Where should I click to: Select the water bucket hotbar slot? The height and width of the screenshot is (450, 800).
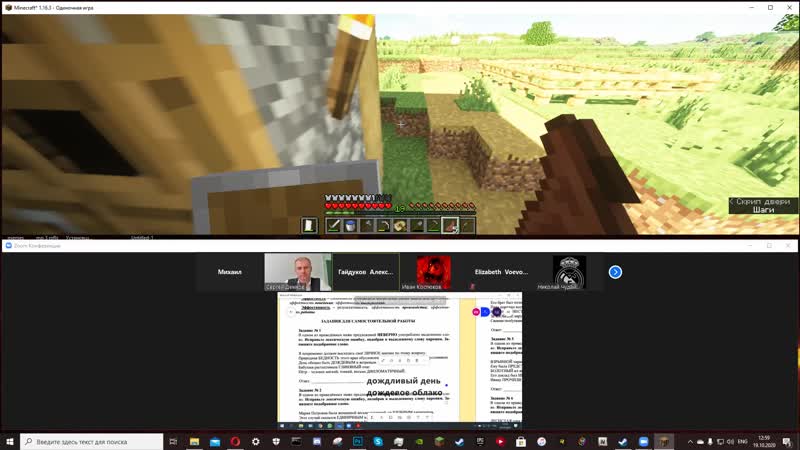tap(351, 225)
